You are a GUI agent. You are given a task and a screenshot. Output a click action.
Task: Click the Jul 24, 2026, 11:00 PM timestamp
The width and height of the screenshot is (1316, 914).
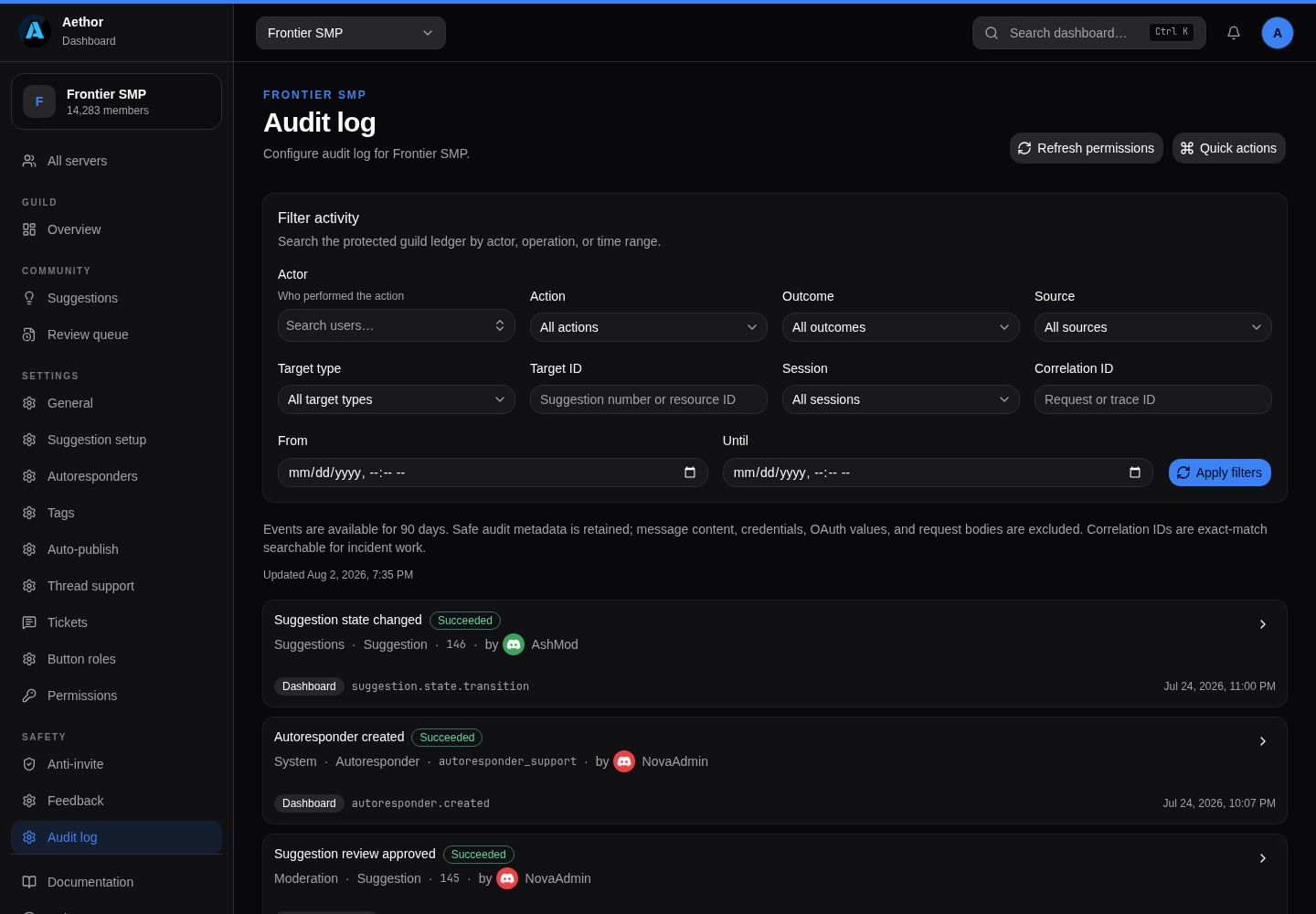(x=1219, y=686)
